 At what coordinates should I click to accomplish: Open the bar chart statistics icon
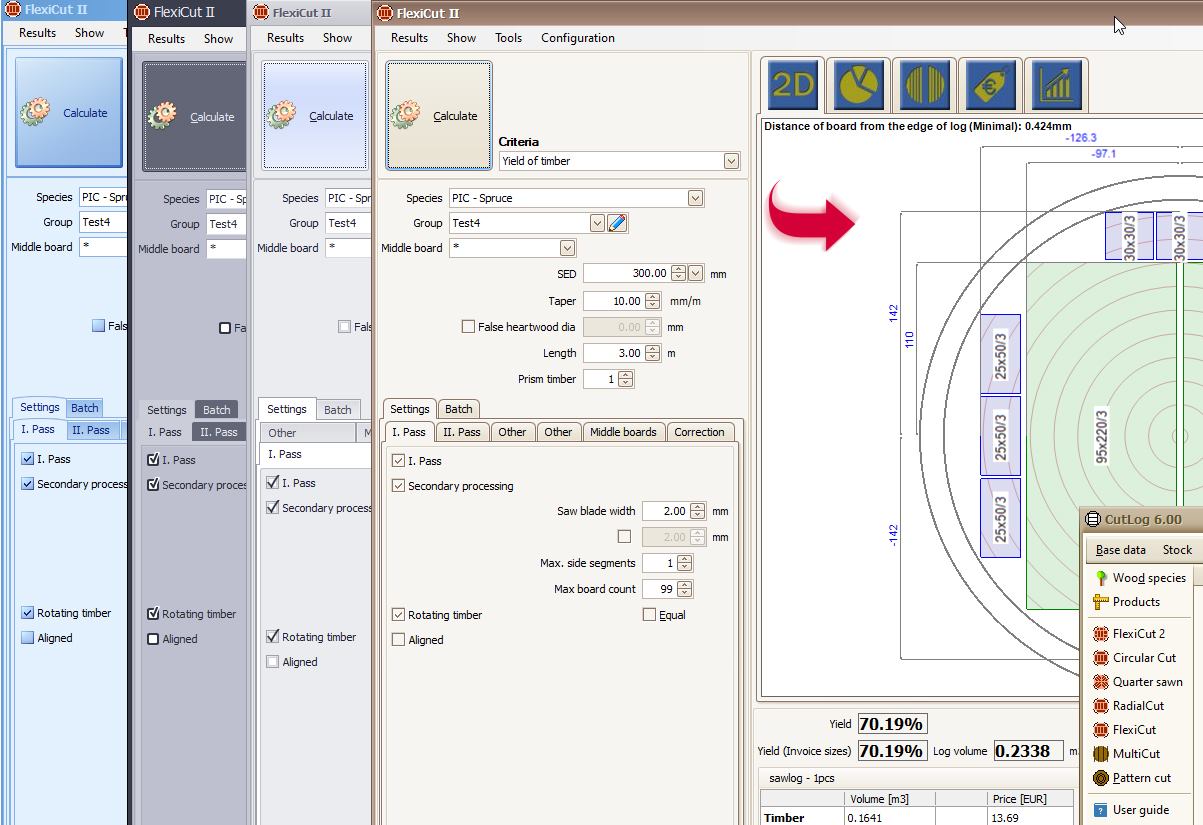[x=1055, y=85]
